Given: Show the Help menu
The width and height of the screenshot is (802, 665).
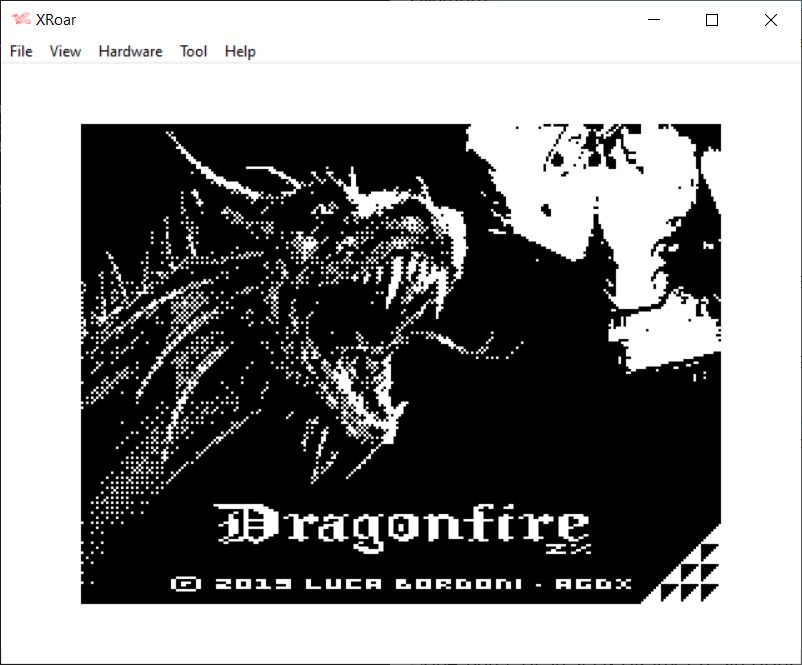Looking at the screenshot, I should (x=240, y=51).
